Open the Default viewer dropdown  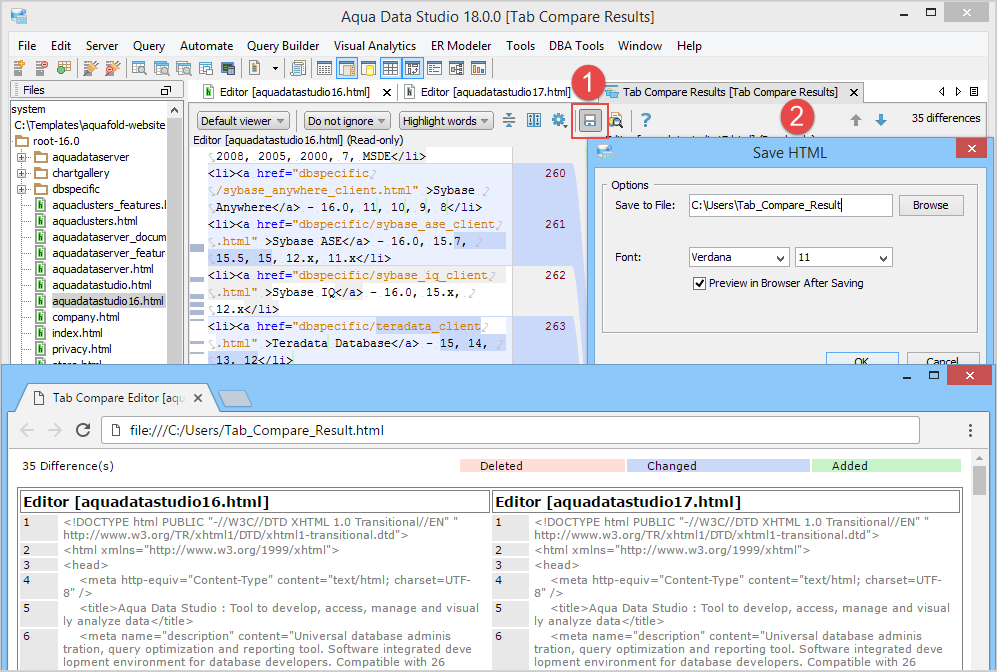click(244, 121)
